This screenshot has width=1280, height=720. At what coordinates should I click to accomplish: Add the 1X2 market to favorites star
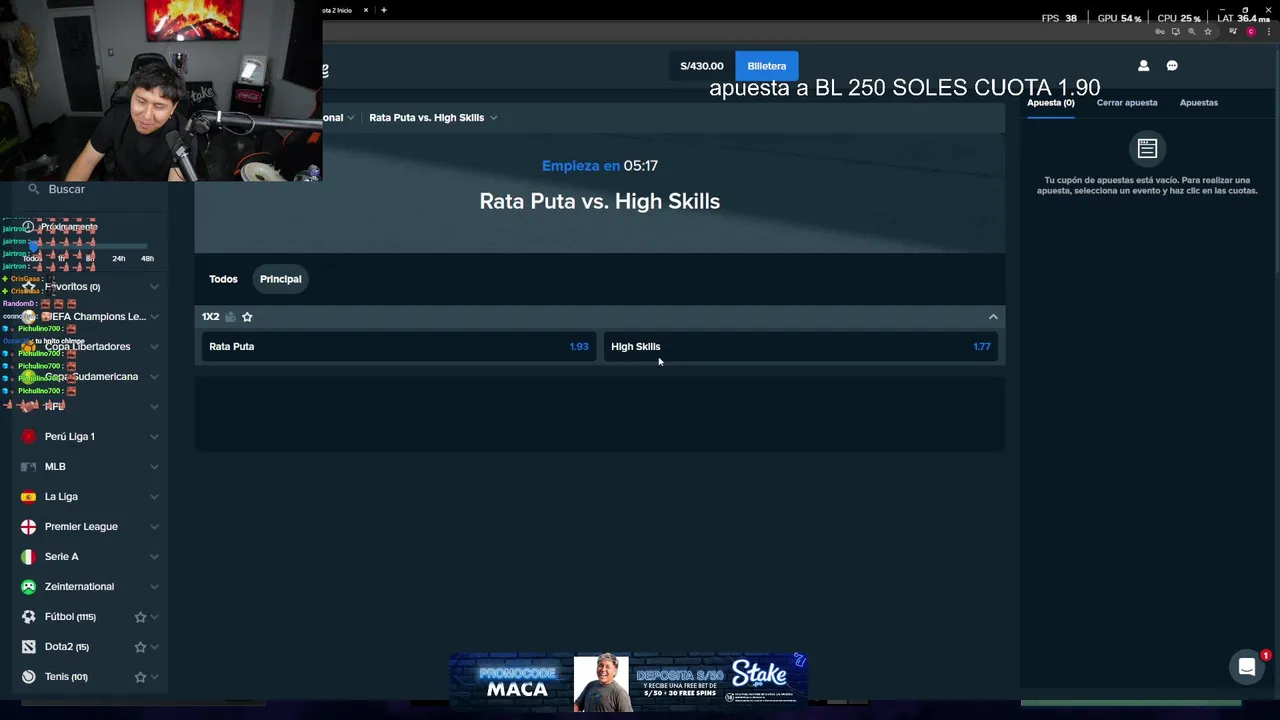tap(247, 317)
